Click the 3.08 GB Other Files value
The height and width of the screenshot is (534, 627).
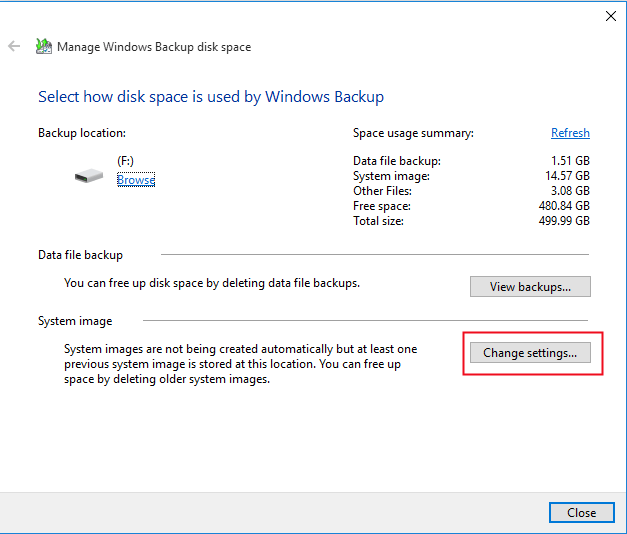pyautogui.click(x=568, y=191)
